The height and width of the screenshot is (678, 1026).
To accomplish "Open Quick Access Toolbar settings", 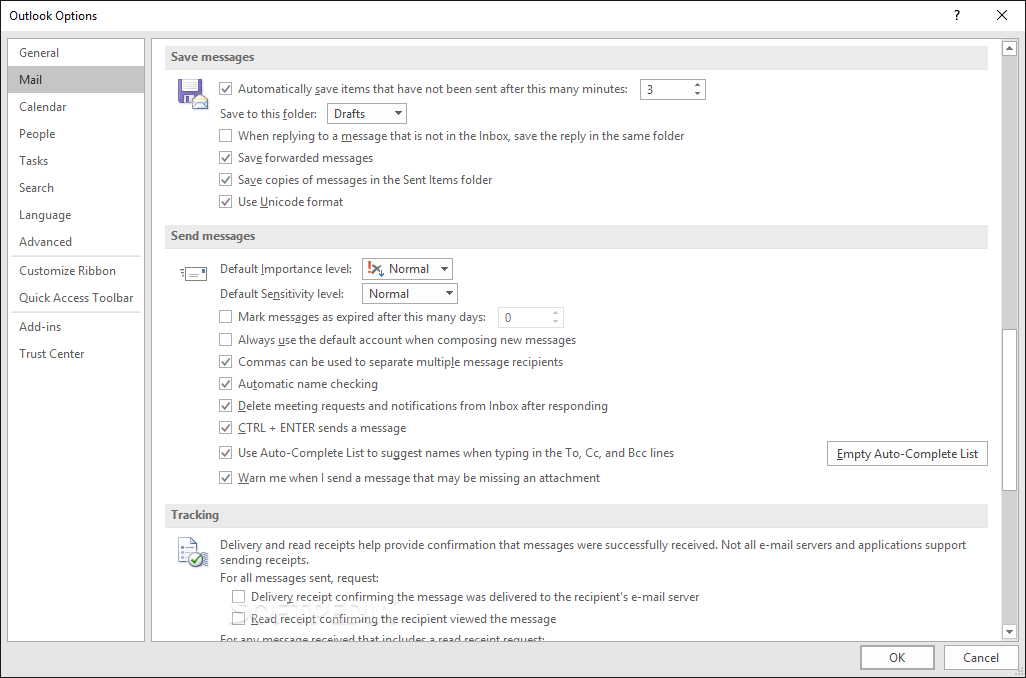I will tap(76, 298).
